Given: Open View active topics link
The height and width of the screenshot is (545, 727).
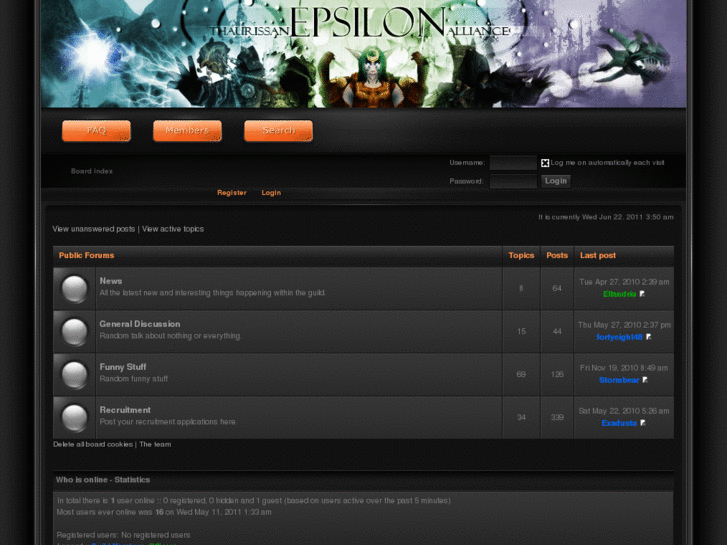Looking at the screenshot, I should coord(172,229).
